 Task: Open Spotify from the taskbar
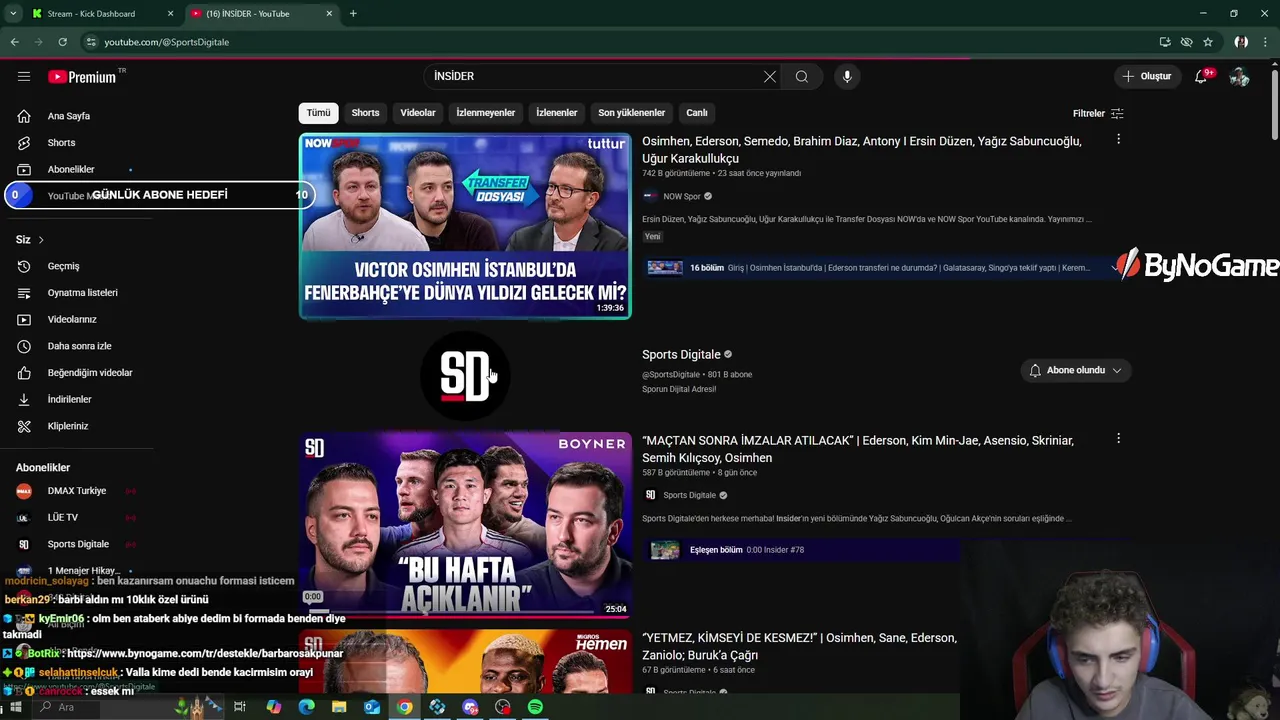point(536,707)
